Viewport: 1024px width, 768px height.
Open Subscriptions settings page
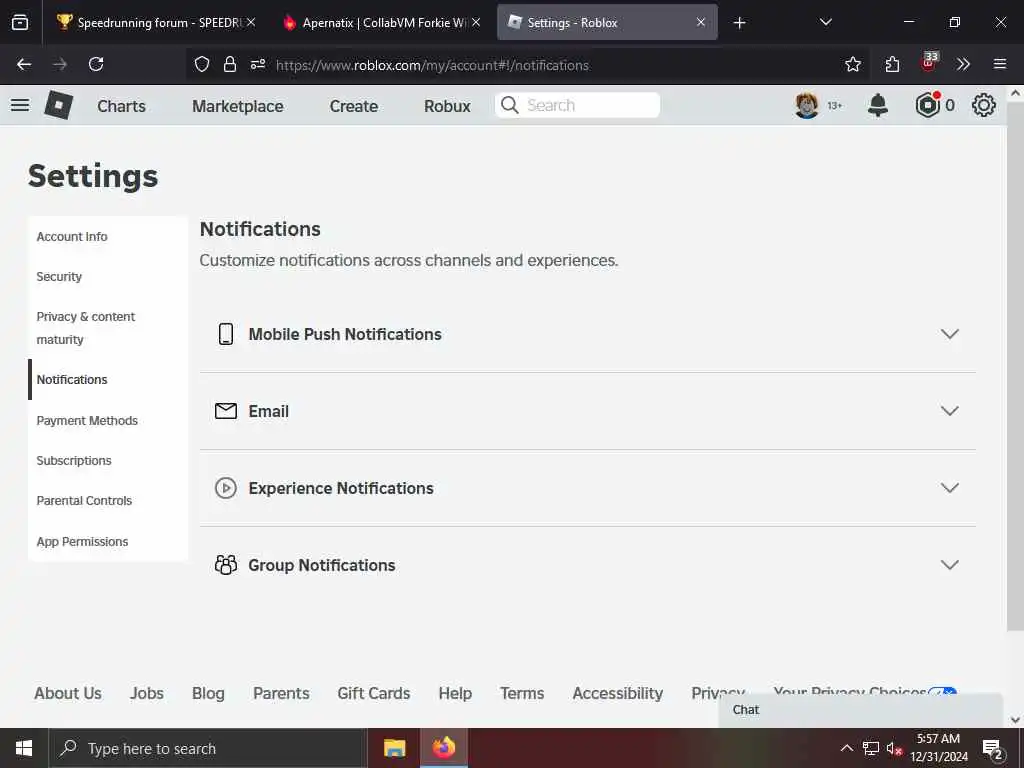pos(74,460)
